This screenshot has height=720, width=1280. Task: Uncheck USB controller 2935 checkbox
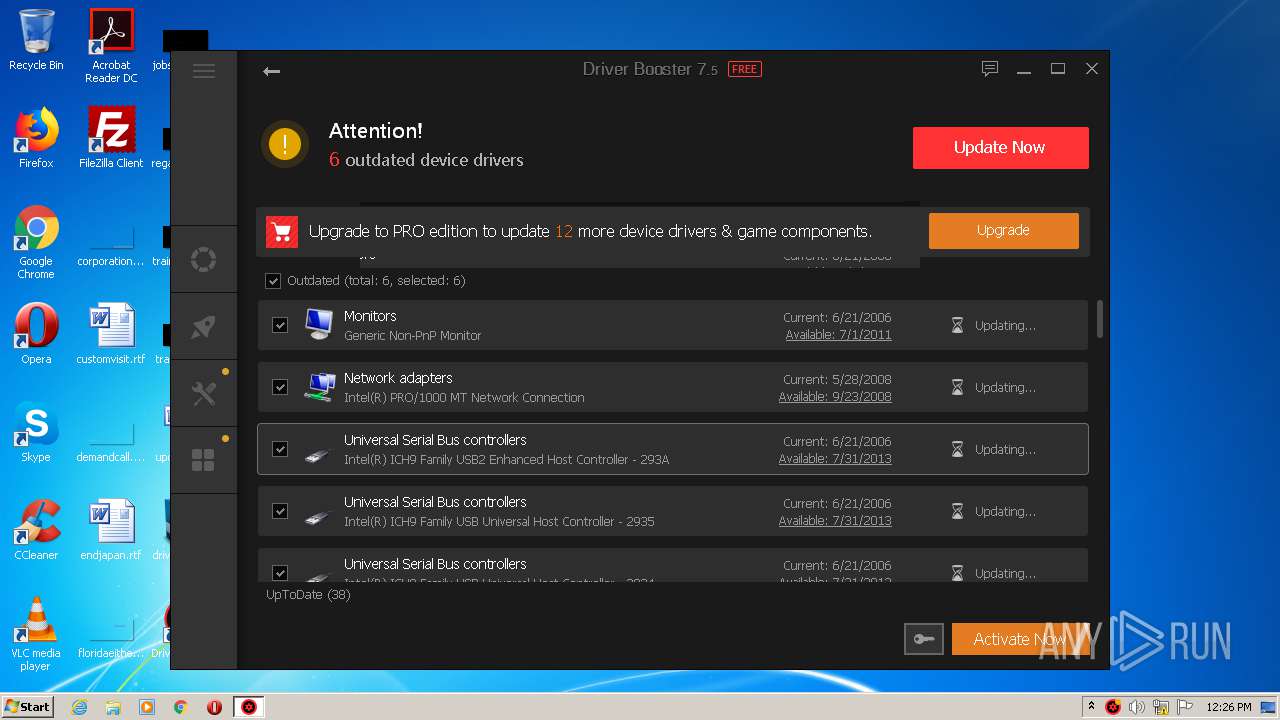[280, 511]
